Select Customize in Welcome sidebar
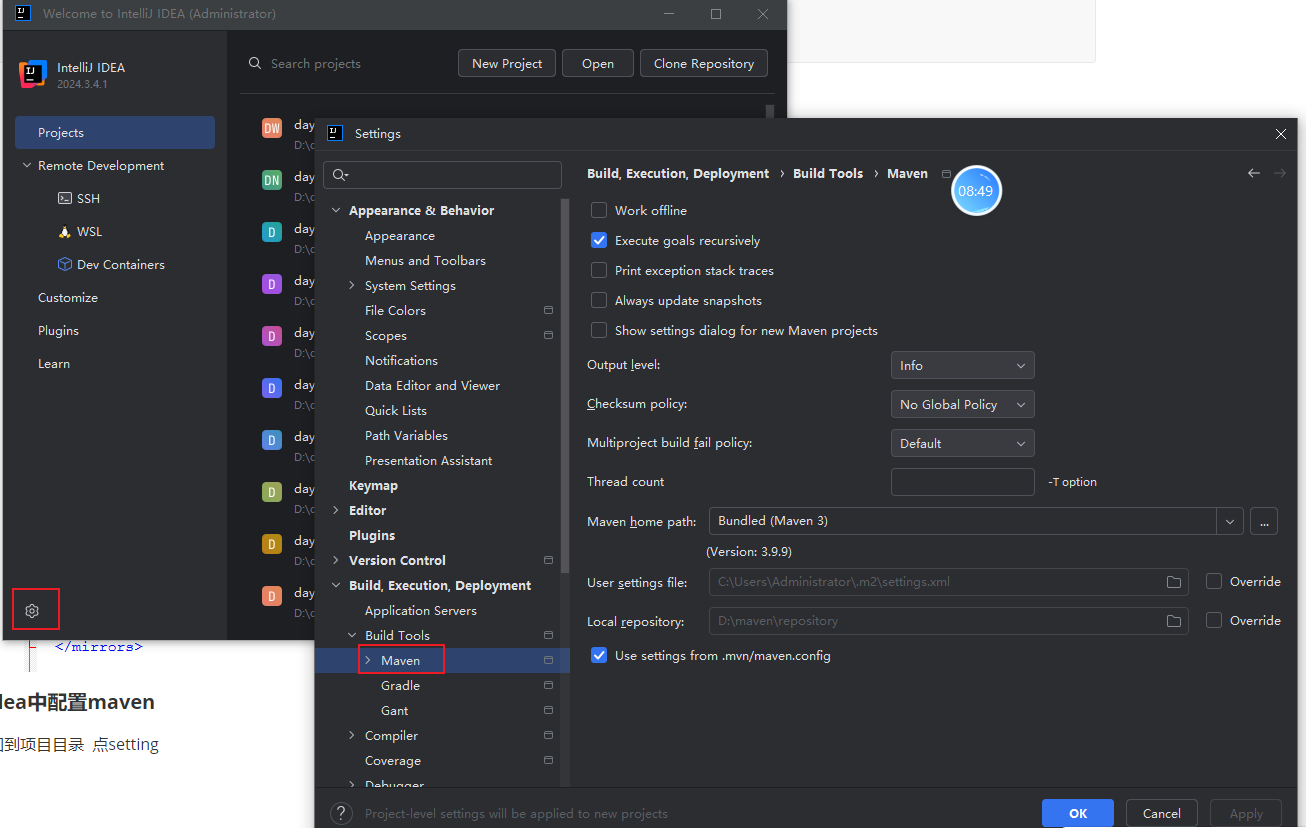 [x=68, y=298]
